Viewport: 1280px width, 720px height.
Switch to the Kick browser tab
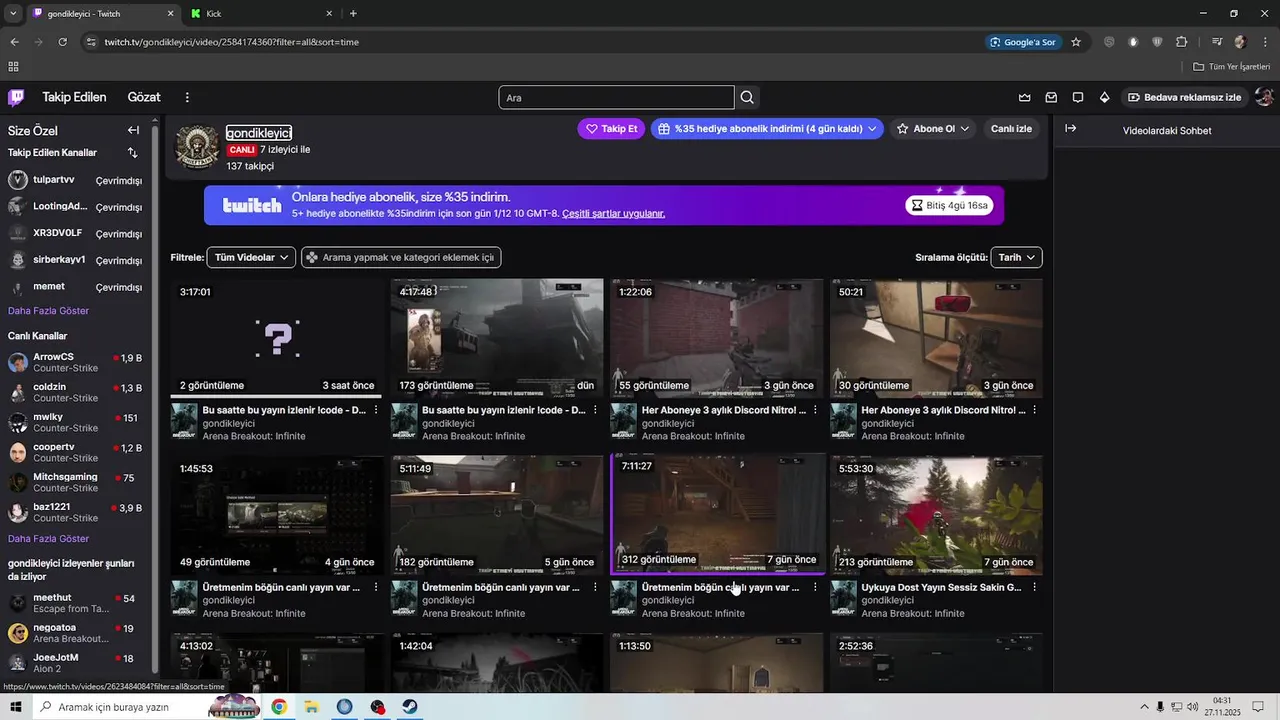(262, 13)
